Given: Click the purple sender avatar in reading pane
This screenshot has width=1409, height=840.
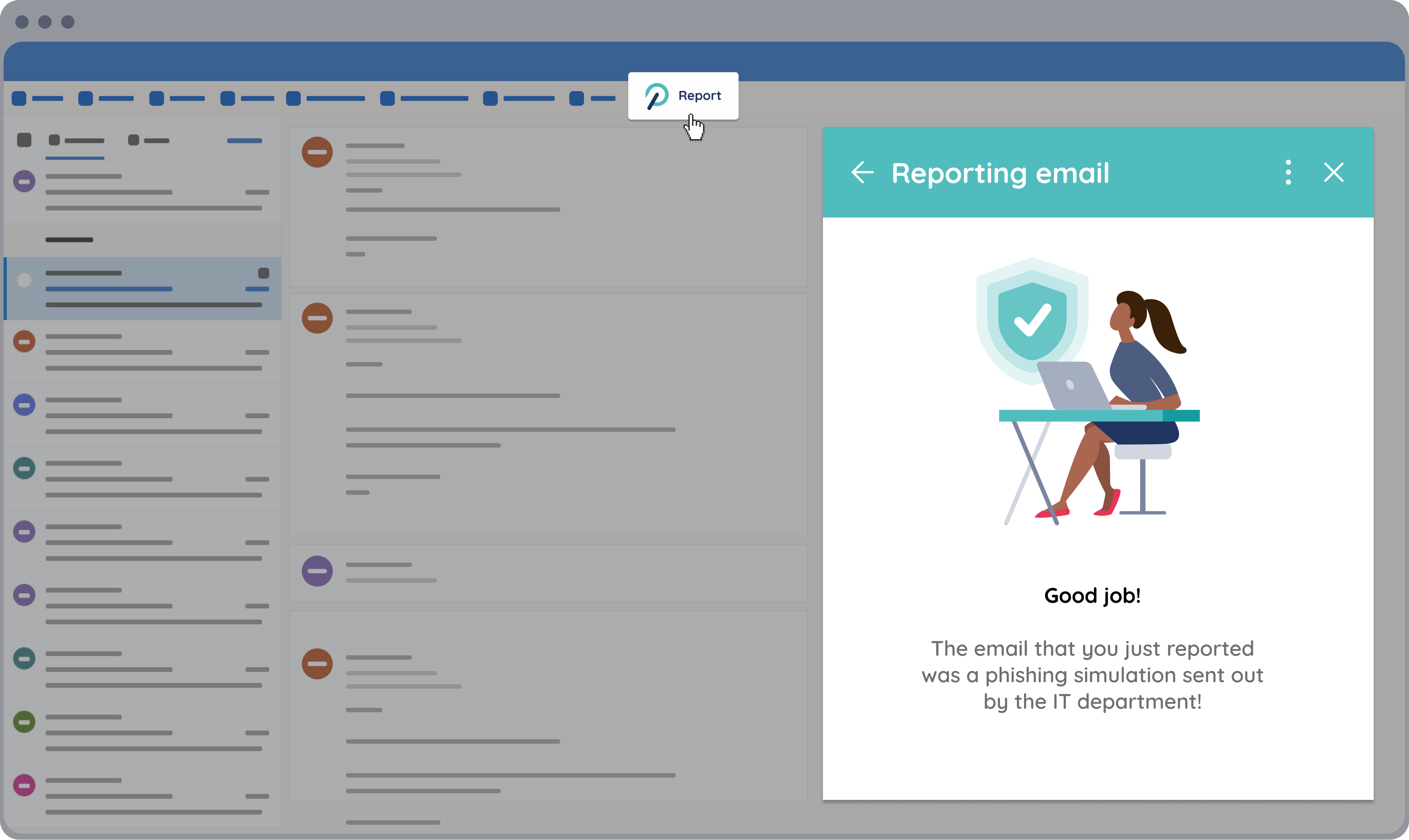Looking at the screenshot, I should tap(317, 572).
